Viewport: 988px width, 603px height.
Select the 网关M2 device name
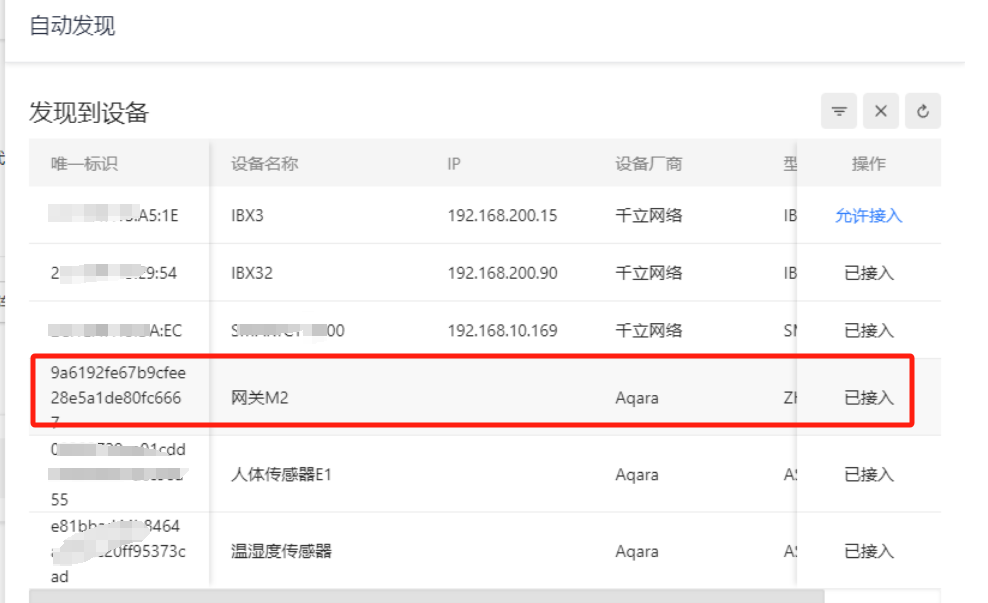[x=260, y=398]
